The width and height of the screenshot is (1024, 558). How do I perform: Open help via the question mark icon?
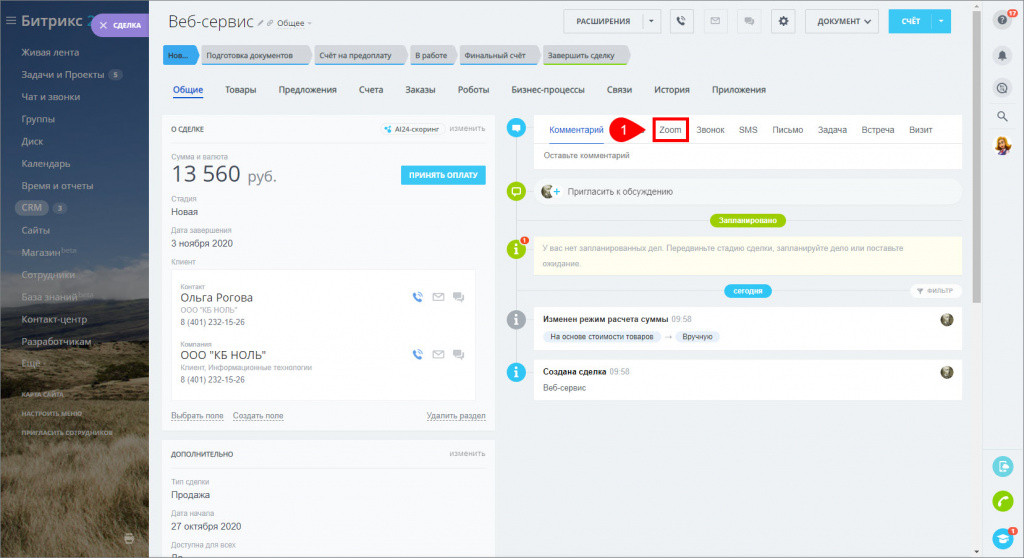(x=1003, y=20)
